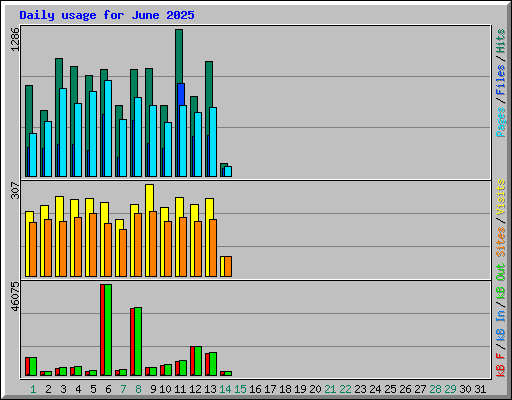Click day 28 on the date axis
The image size is (512, 400).
pos(435,389)
